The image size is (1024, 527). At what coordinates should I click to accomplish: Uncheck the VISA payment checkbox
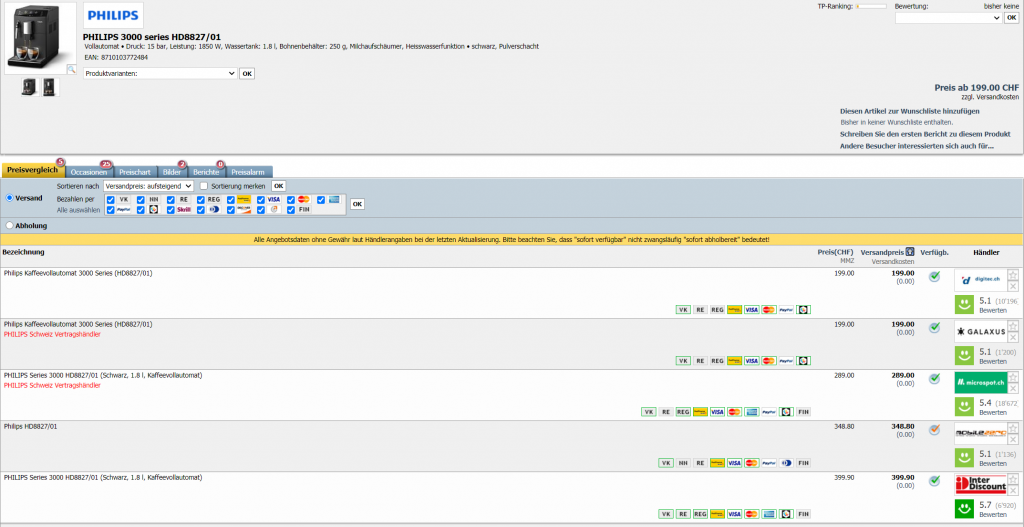click(261, 199)
